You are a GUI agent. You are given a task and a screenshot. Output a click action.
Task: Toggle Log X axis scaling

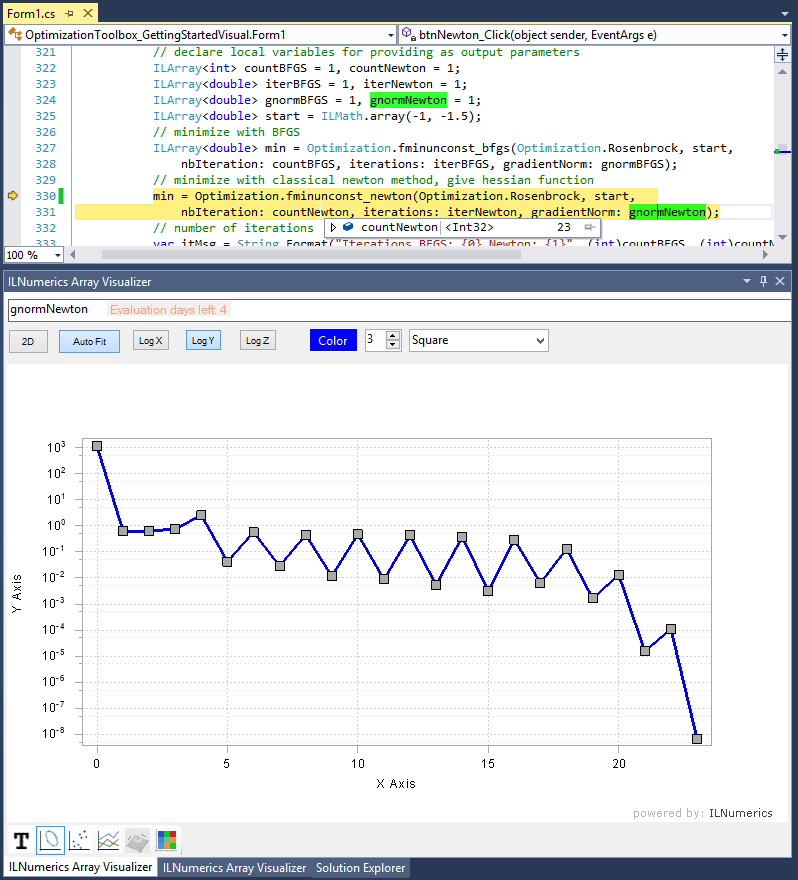pyautogui.click(x=150, y=341)
